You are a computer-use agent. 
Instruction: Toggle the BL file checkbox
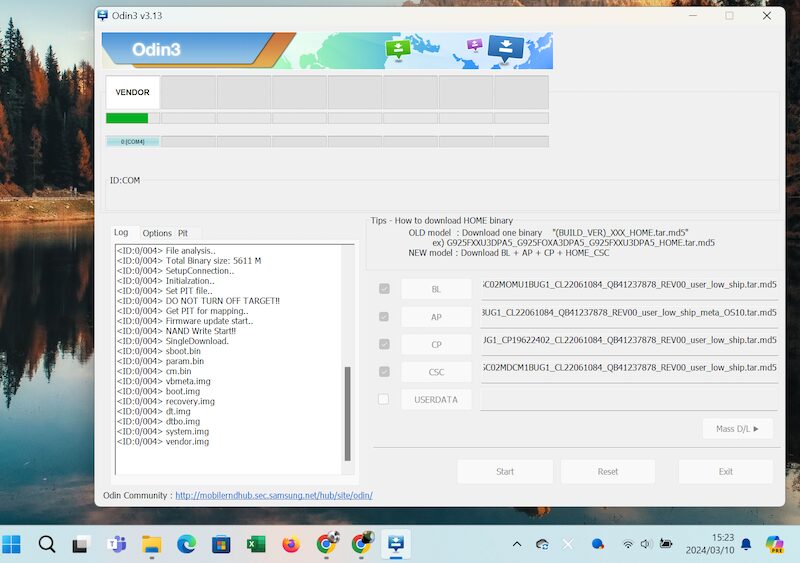384,289
